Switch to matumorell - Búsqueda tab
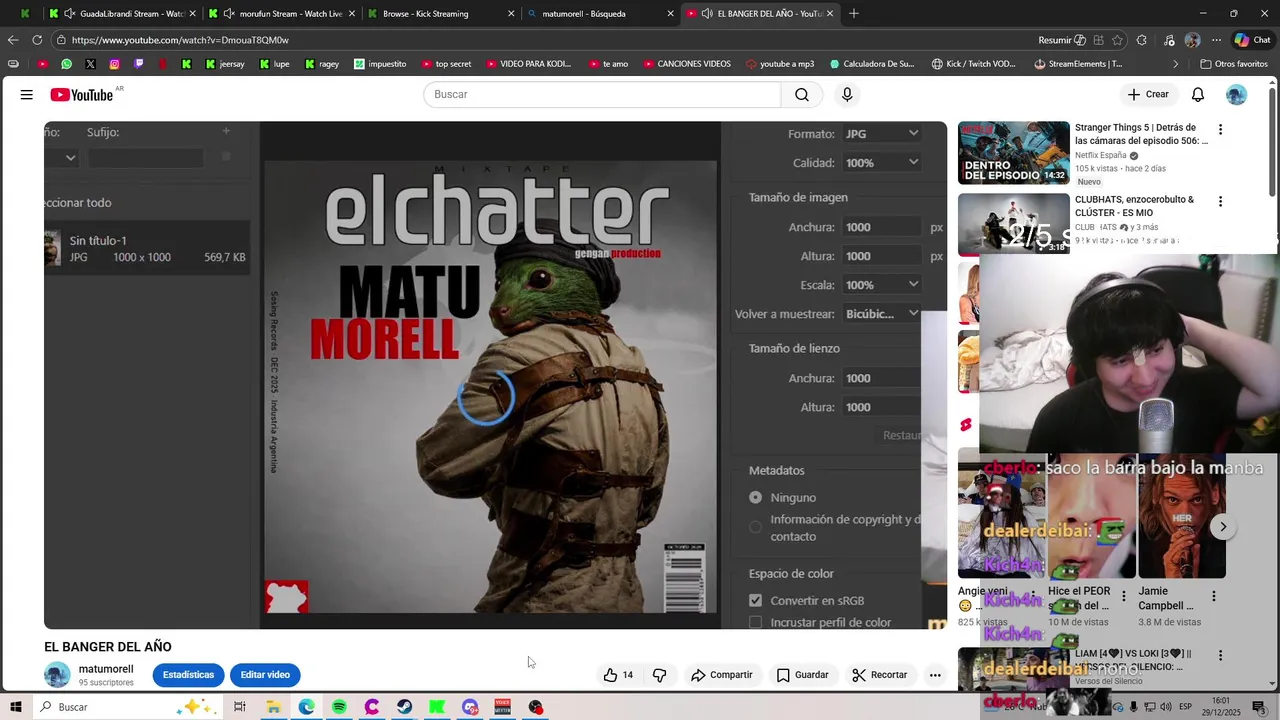The image size is (1280, 720). click(x=600, y=14)
